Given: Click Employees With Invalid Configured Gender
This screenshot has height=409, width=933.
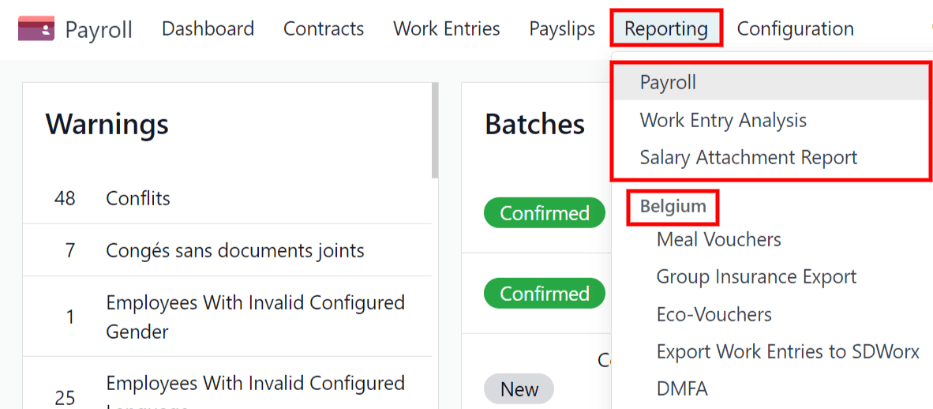Looking at the screenshot, I should (255, 316).
